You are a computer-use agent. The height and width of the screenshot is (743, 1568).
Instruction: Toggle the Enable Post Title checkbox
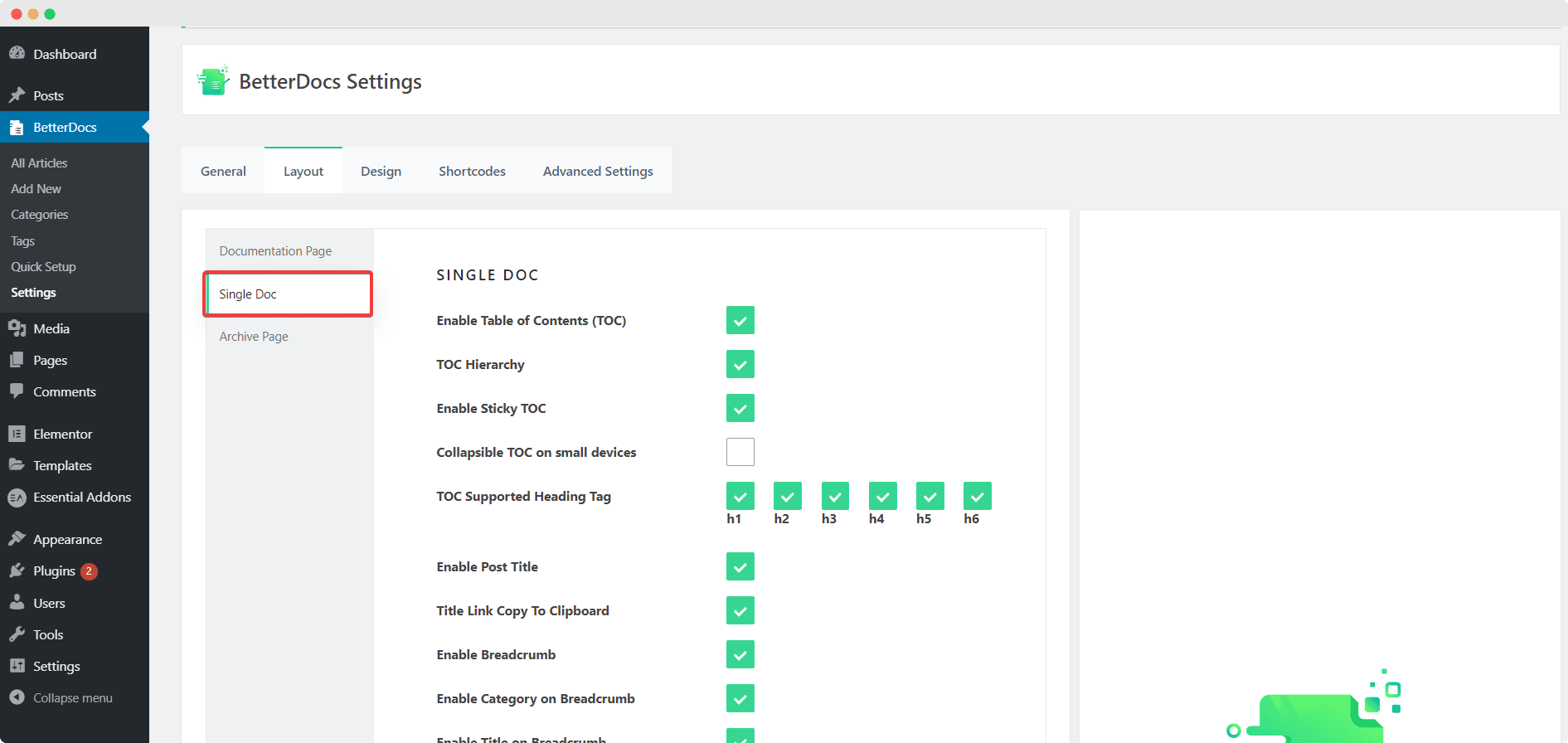(740, 566)
